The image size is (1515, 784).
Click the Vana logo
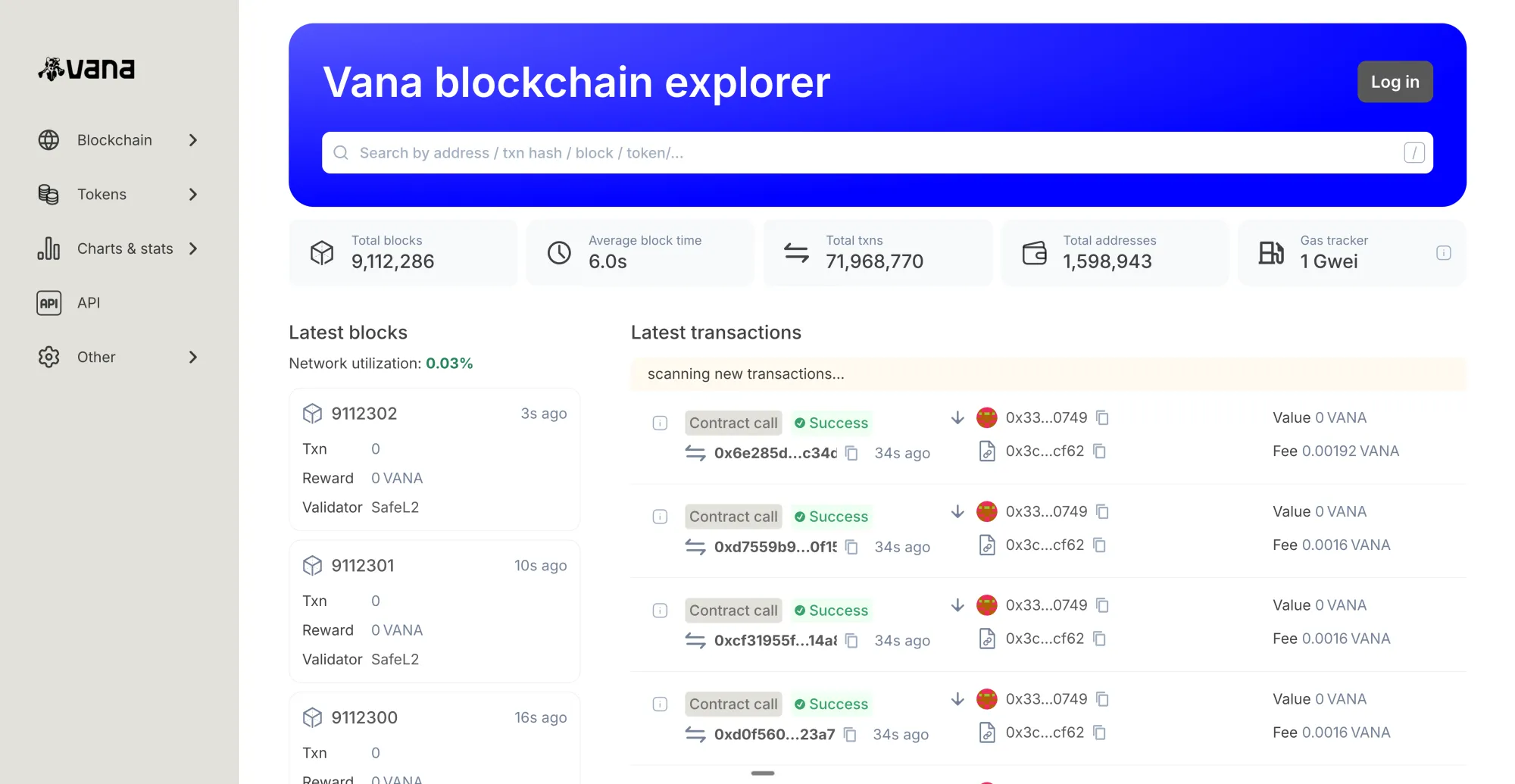point(86,69)
